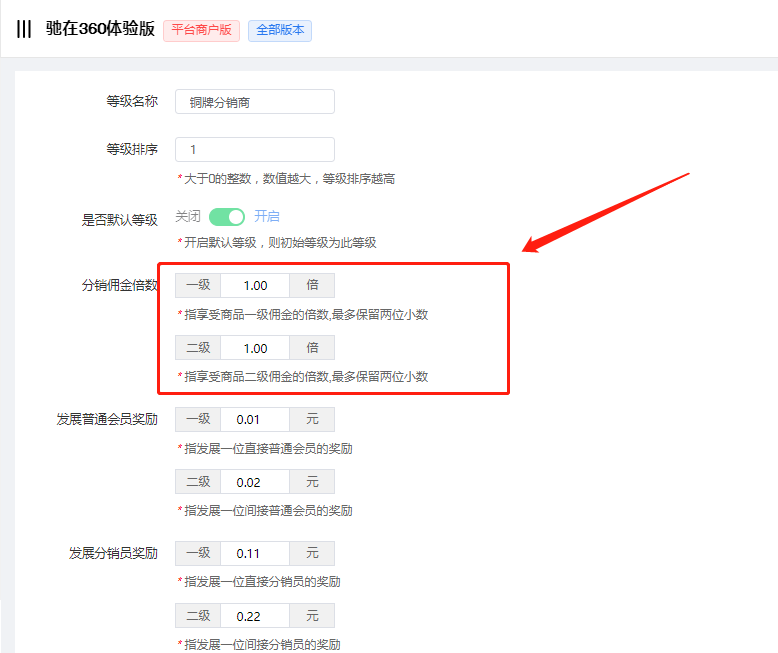This screenshot has width=778, height=653.
Task: Click the 驰在360体验版 title text
Action: coord(100,28)
